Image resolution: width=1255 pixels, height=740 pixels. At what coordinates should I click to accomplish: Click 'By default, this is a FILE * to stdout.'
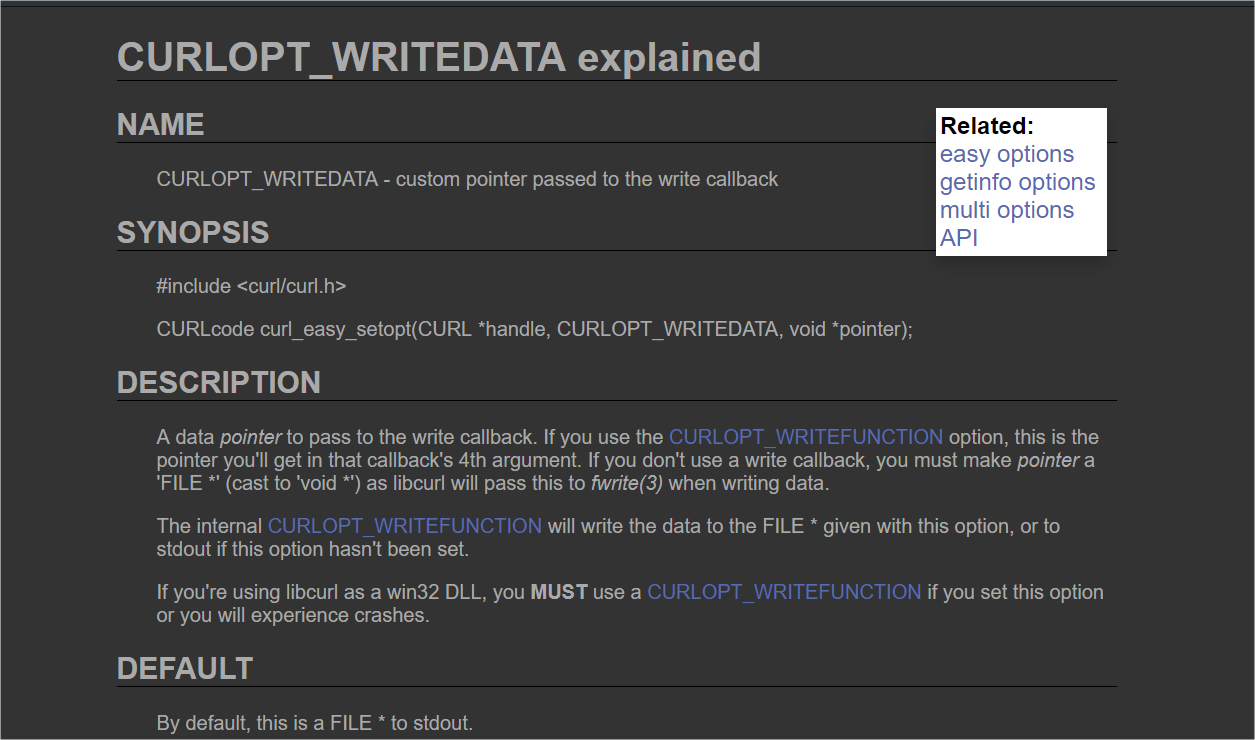coord(315,723)
